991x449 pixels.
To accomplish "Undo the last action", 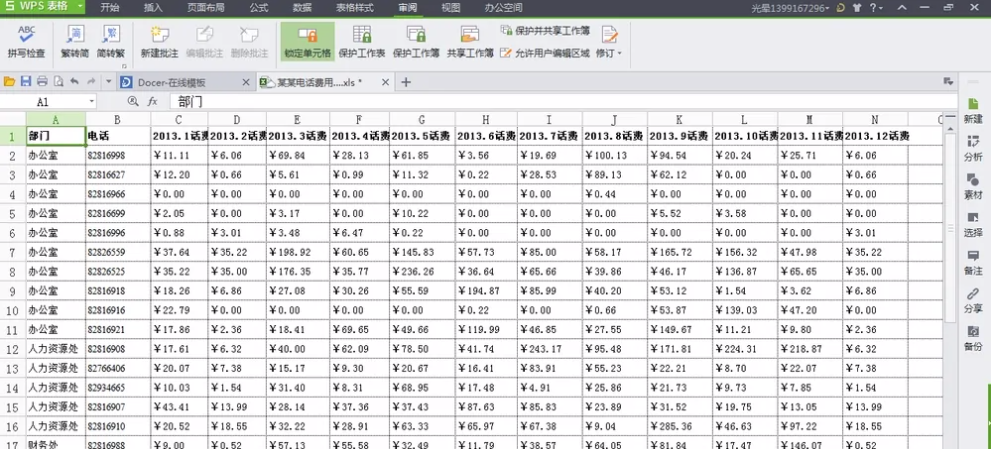I will tap(75, 82).
